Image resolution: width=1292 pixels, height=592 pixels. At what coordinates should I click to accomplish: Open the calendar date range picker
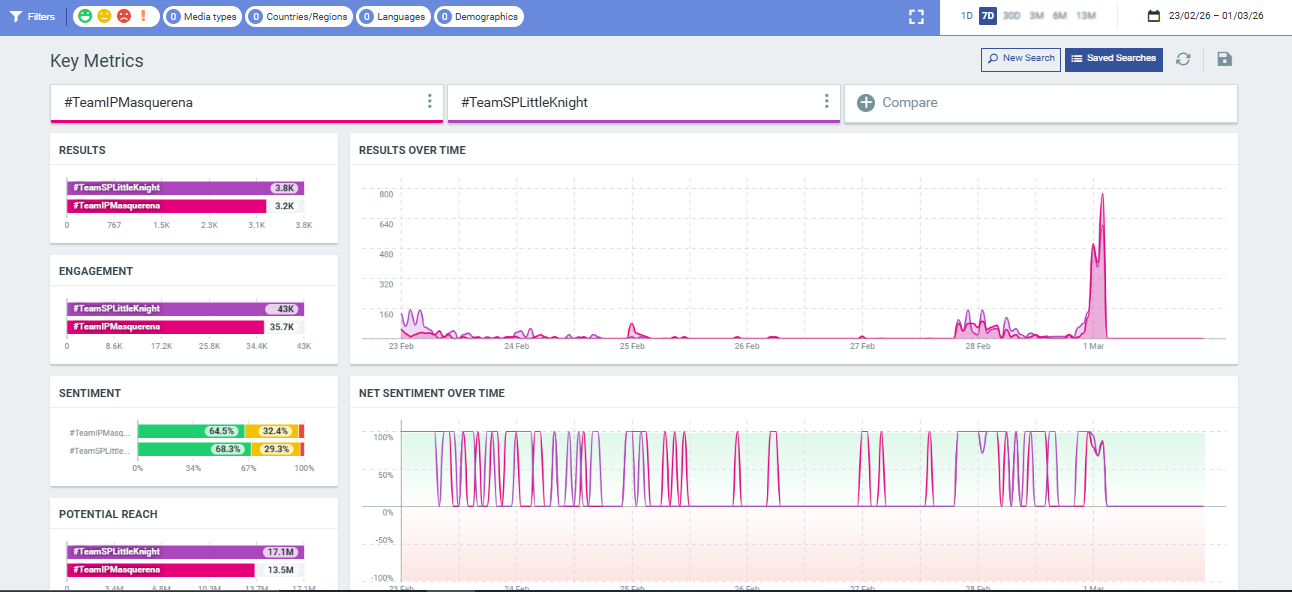point(1153,16)
